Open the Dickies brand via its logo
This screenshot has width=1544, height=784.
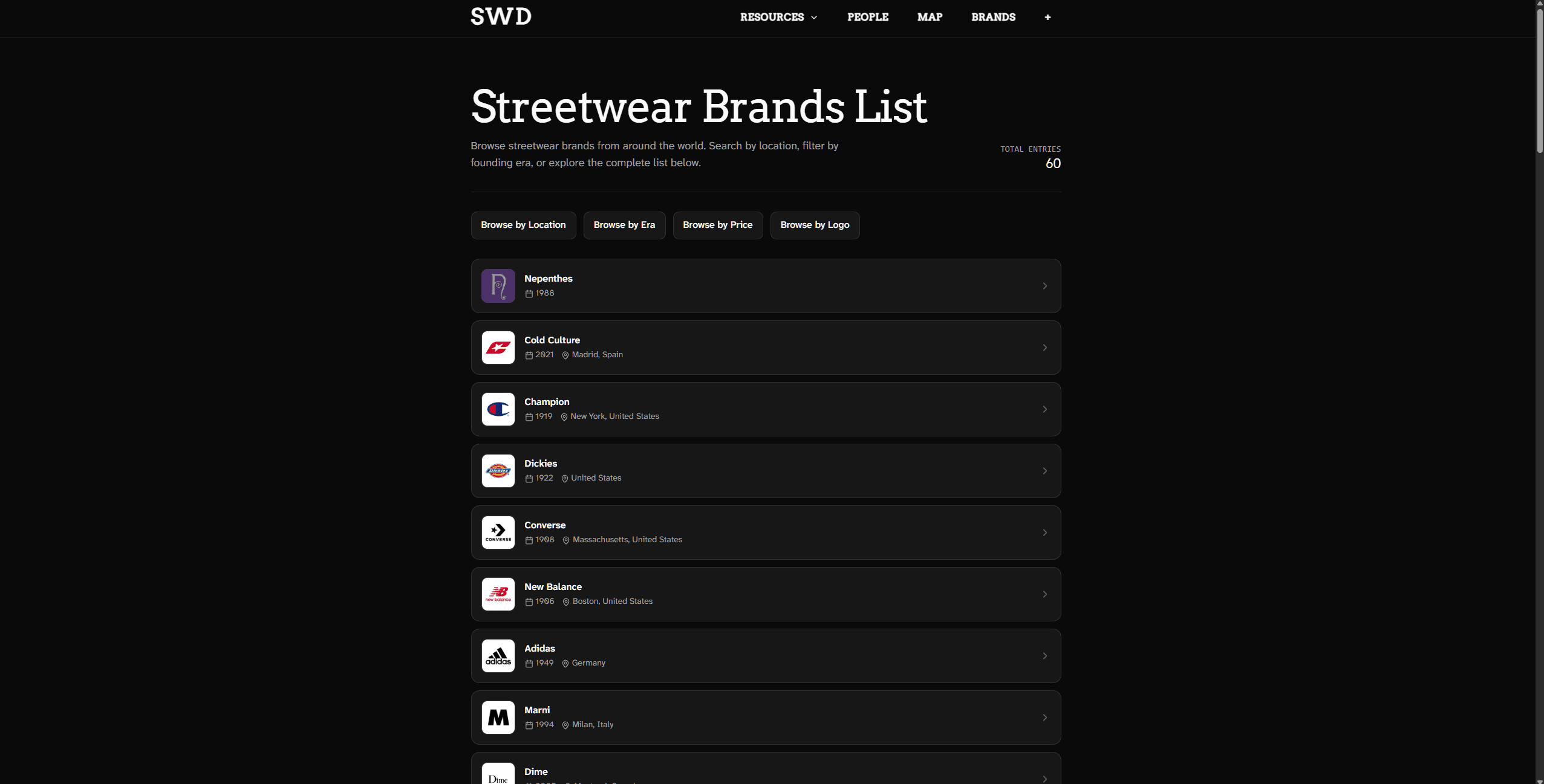[497, 470]
